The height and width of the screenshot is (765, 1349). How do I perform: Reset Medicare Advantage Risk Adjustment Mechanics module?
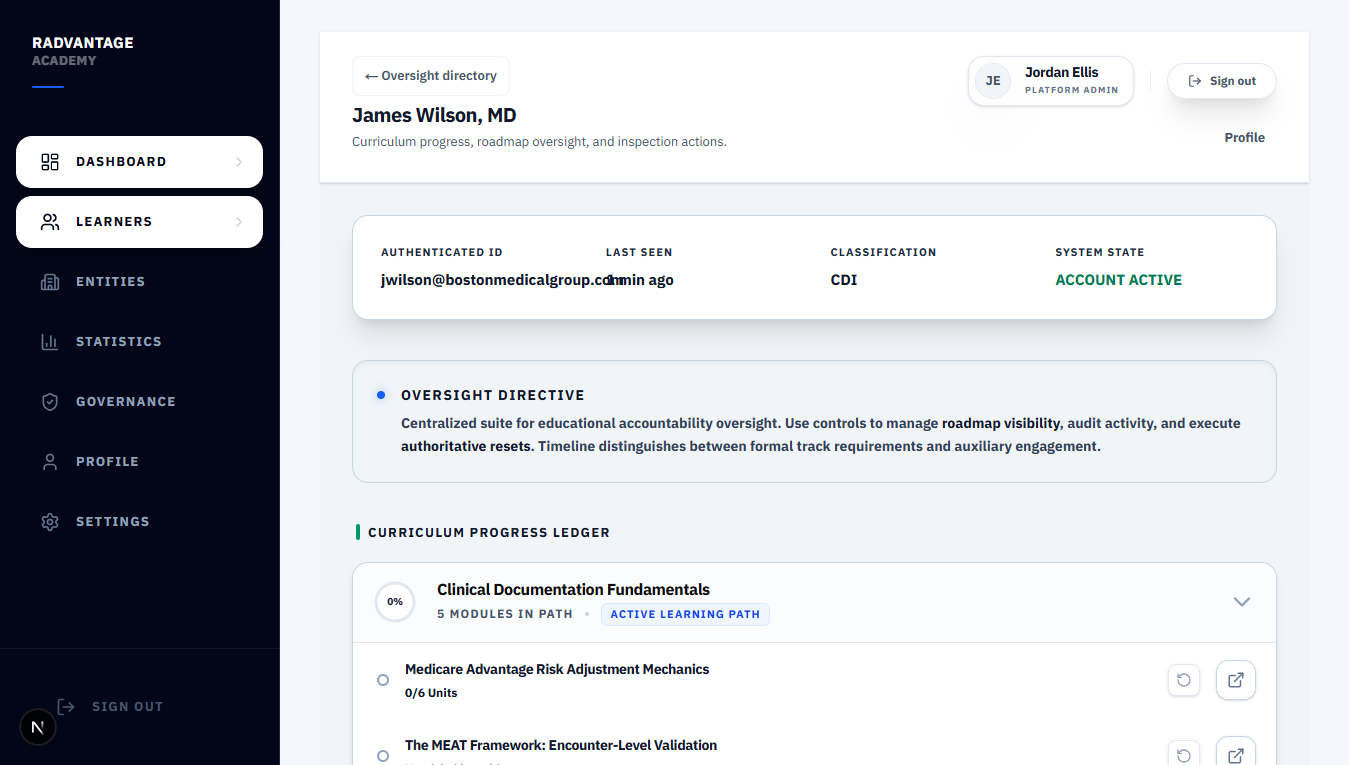coord(1184,680)
